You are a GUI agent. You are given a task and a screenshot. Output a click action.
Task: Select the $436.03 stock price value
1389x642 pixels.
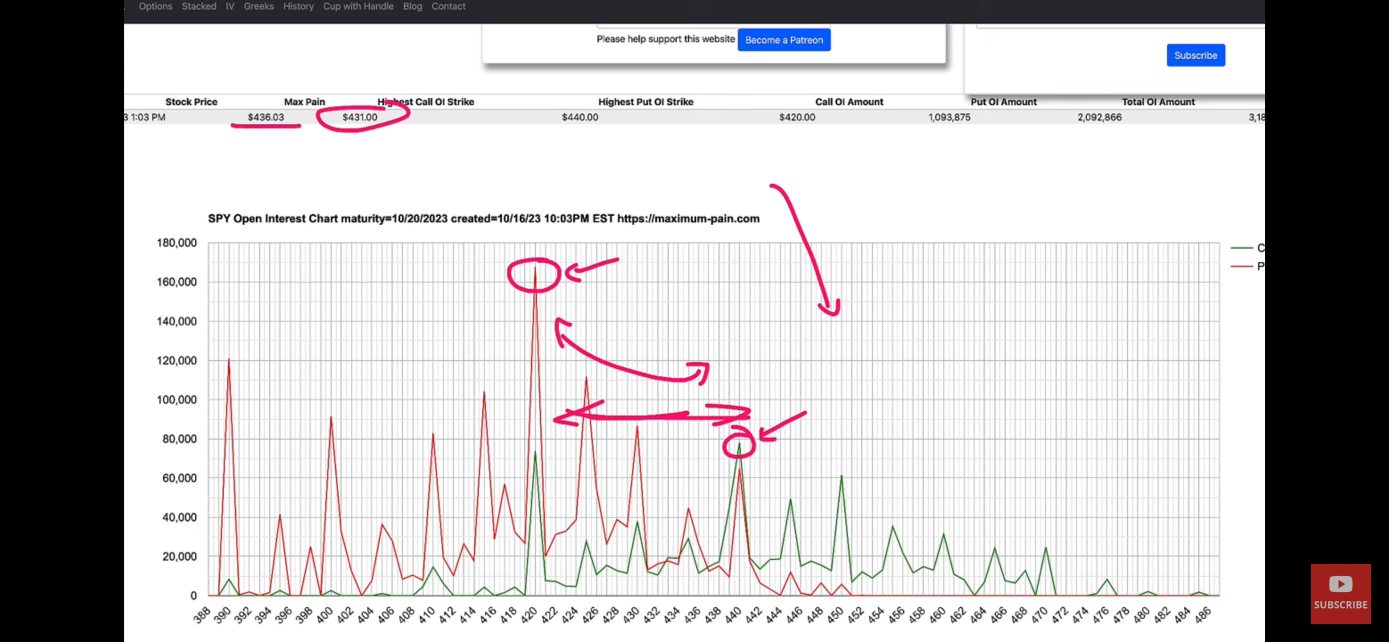pos(266,117)
